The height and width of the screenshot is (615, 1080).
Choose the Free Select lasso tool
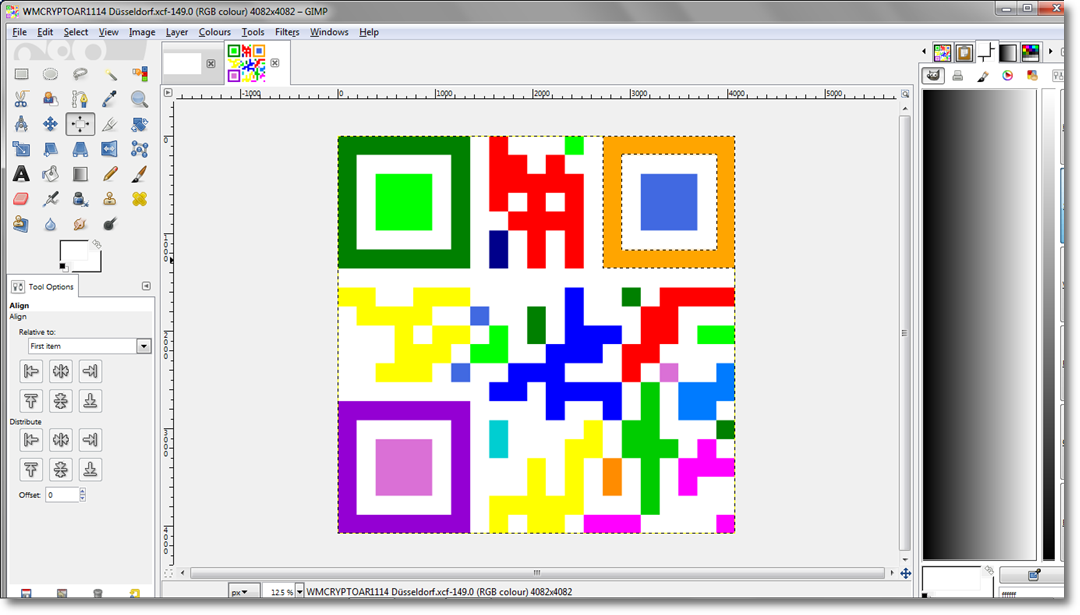click(x=80, y=74)
